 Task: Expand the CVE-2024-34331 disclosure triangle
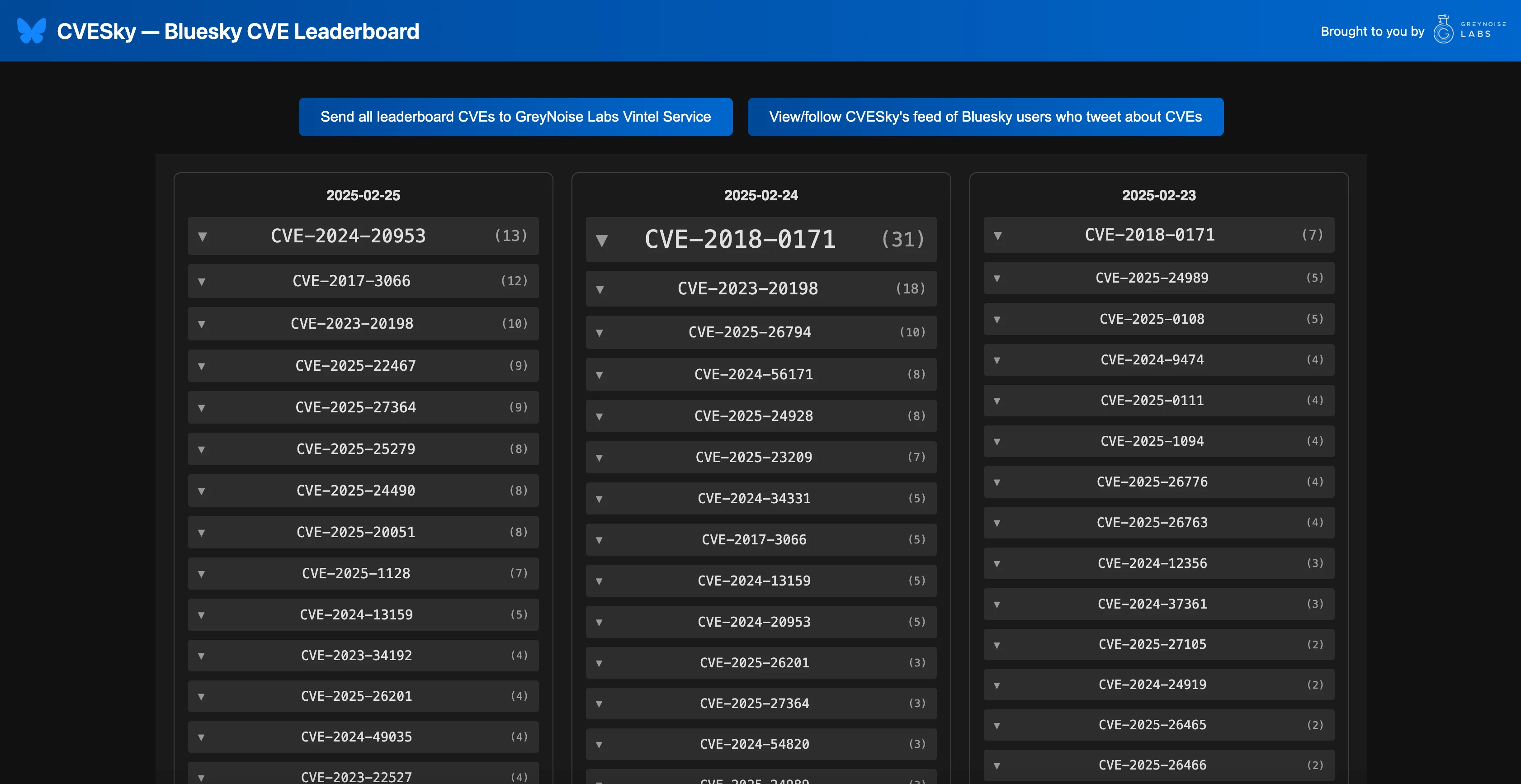[x=599, y=499]
